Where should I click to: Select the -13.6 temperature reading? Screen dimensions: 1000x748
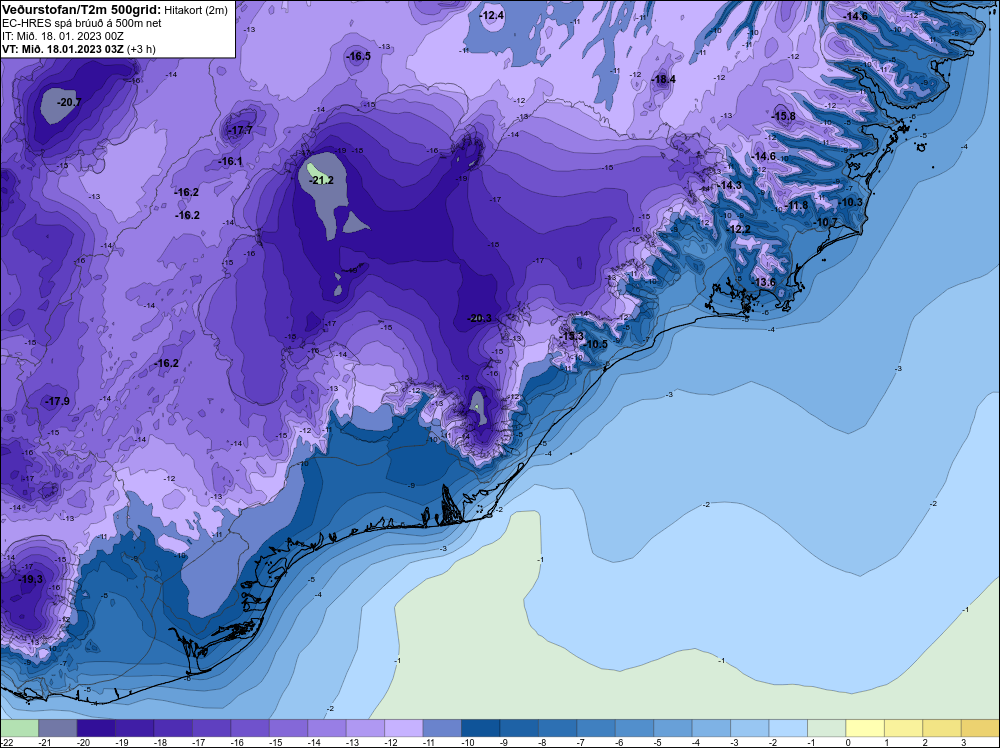pos(764,282)
